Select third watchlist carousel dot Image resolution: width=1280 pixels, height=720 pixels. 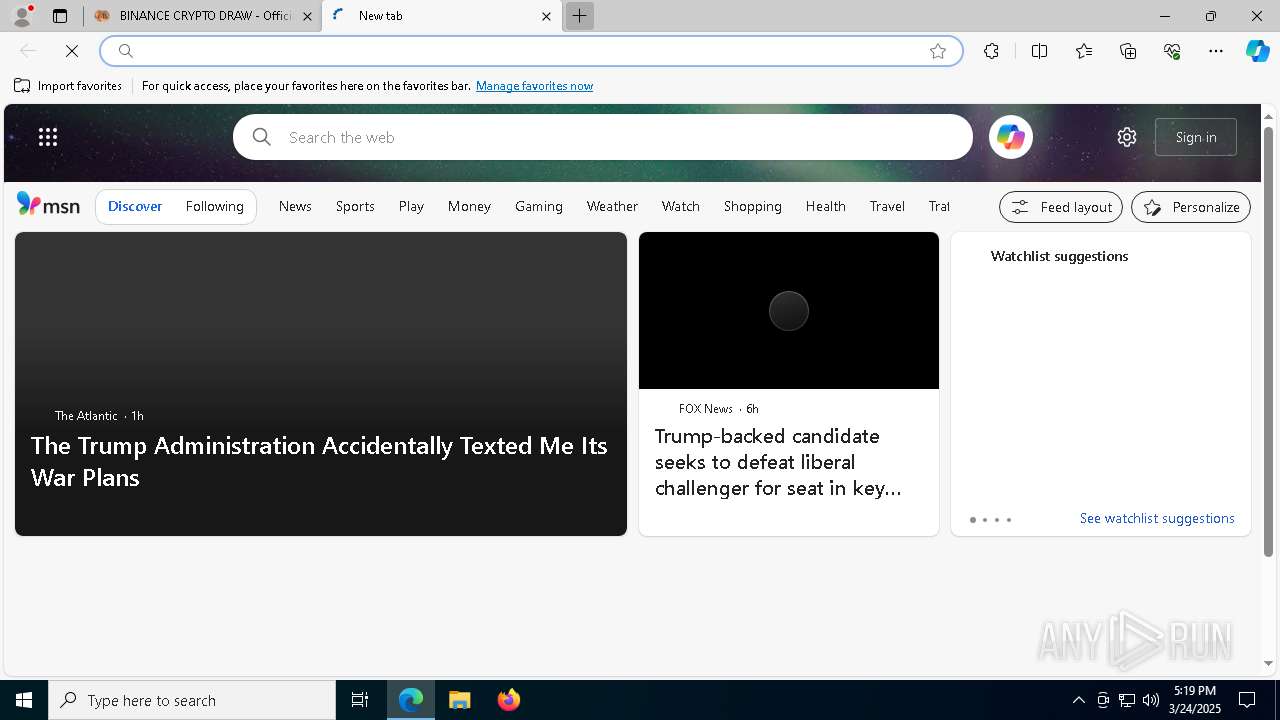click(997, 520)
